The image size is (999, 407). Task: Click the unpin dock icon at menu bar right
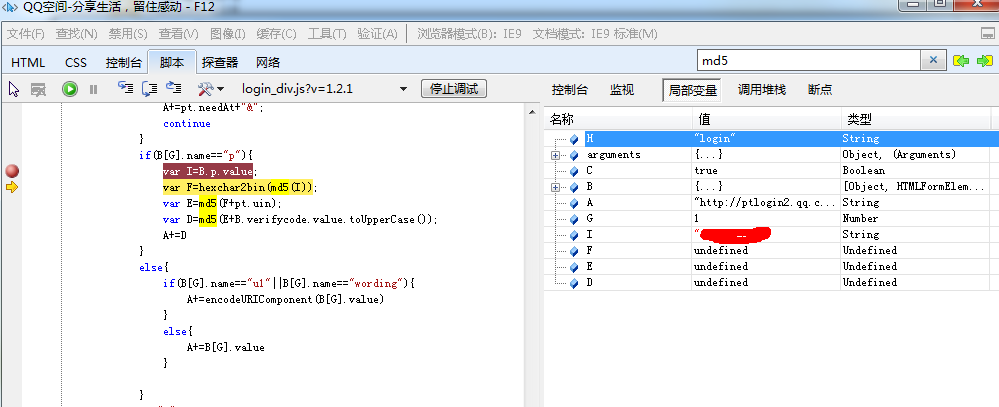[987, 33]
